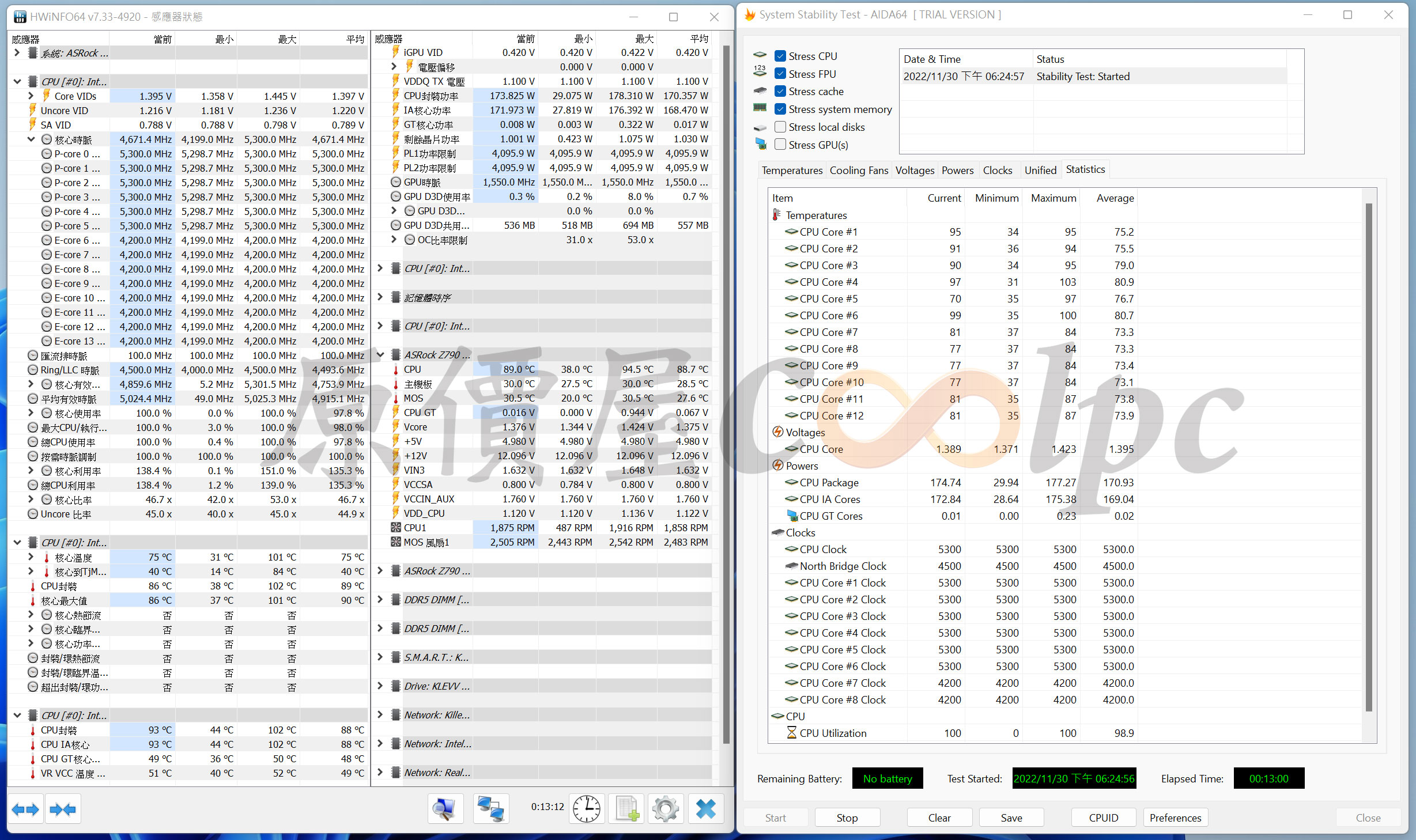The width and height of the screenshot is (1416, 840).
Task: Click the lightning icon beside Vcore row
Action: click(x=396, y=427)
